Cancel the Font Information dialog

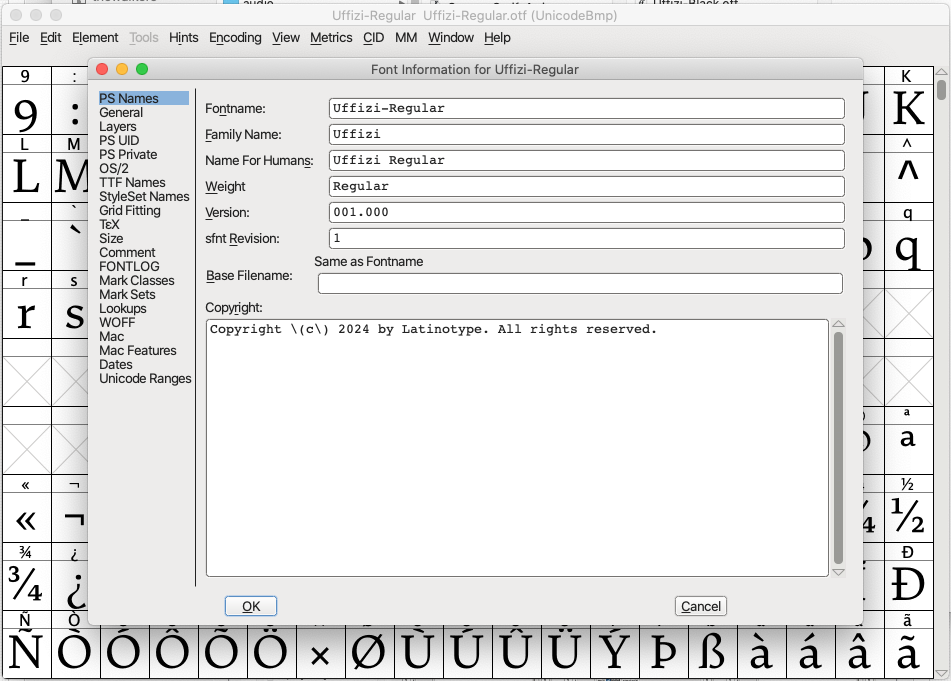pos(701,606)
